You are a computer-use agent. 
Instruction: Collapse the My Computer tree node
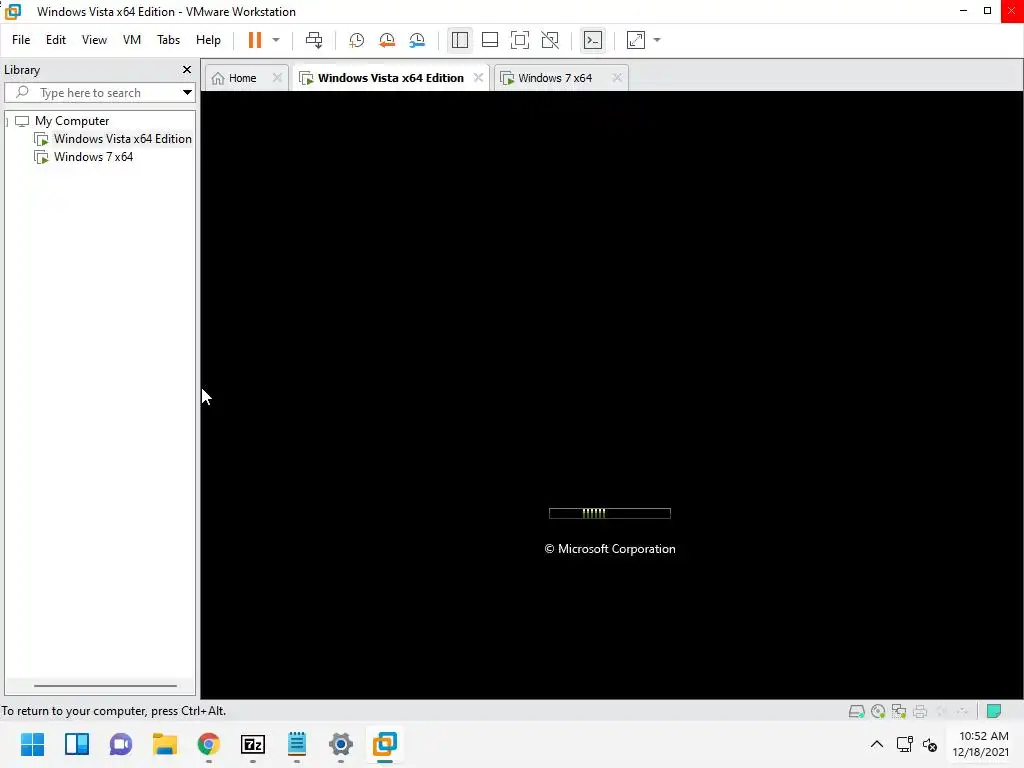click(x=7, y=121)
